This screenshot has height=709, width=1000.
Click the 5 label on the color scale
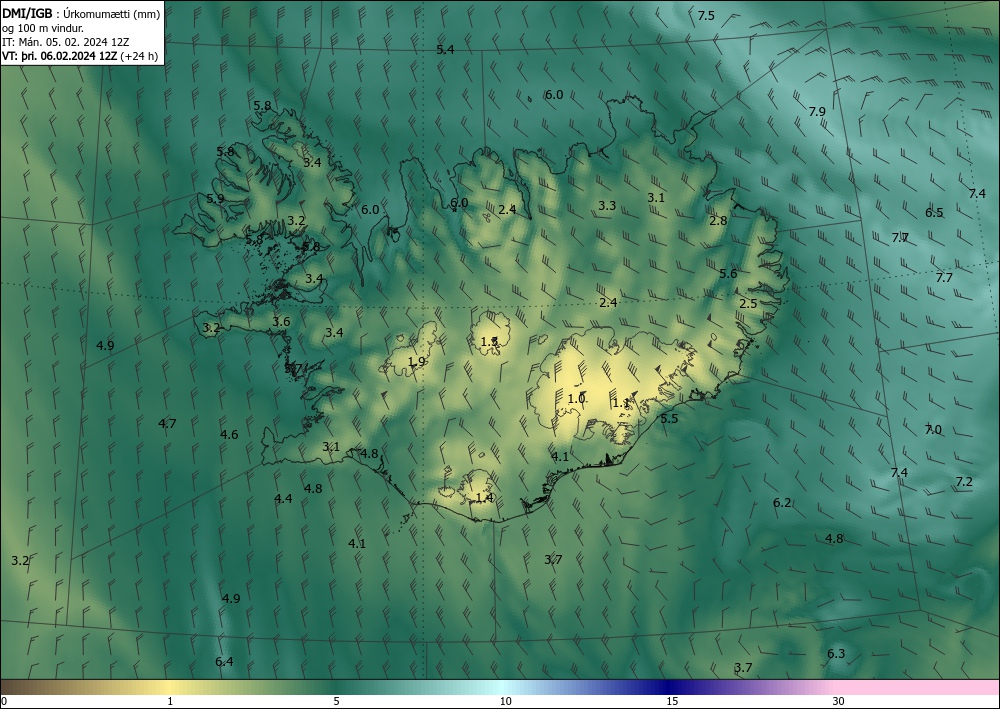pos(336,701)
